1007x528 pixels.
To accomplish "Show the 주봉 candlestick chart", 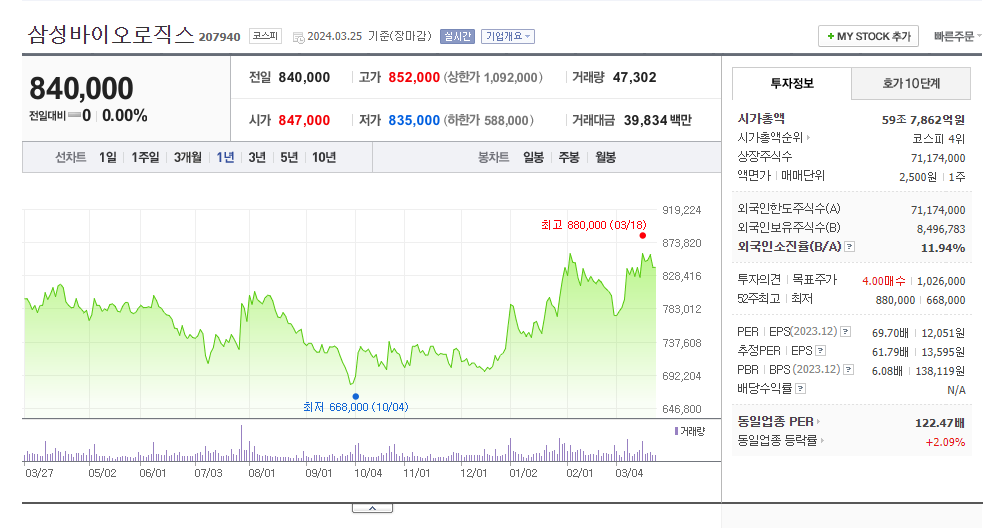I will [x=569, y=157].
